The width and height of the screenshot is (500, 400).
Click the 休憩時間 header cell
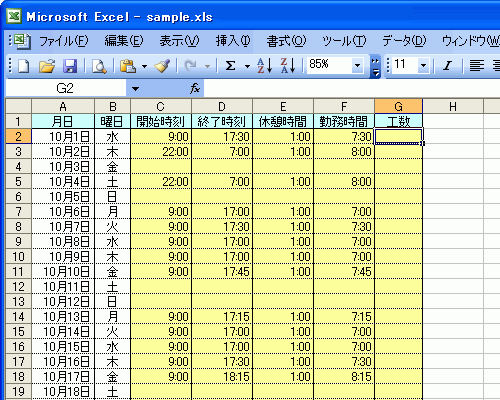[x=283, y=121]
